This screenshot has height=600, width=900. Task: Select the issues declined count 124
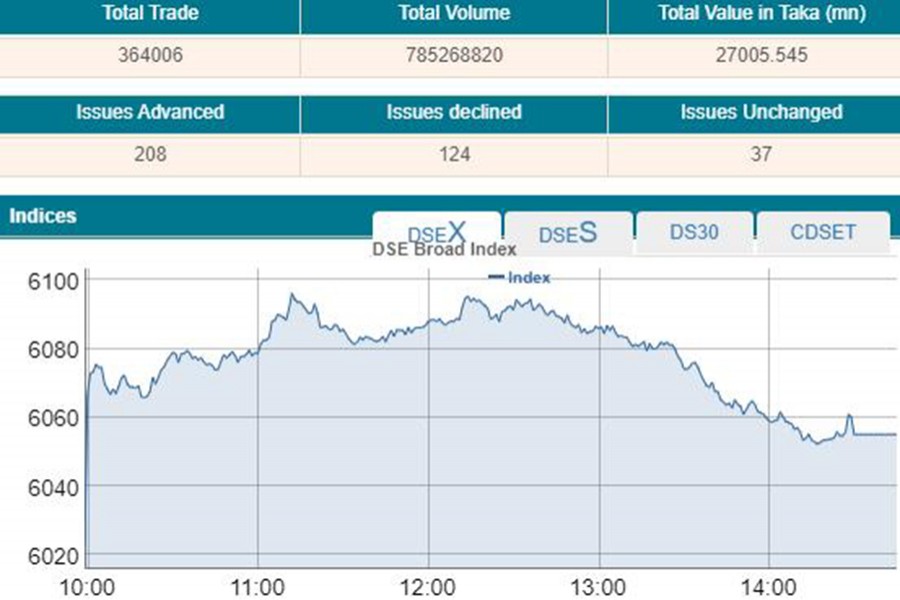[x=454, y=154]
